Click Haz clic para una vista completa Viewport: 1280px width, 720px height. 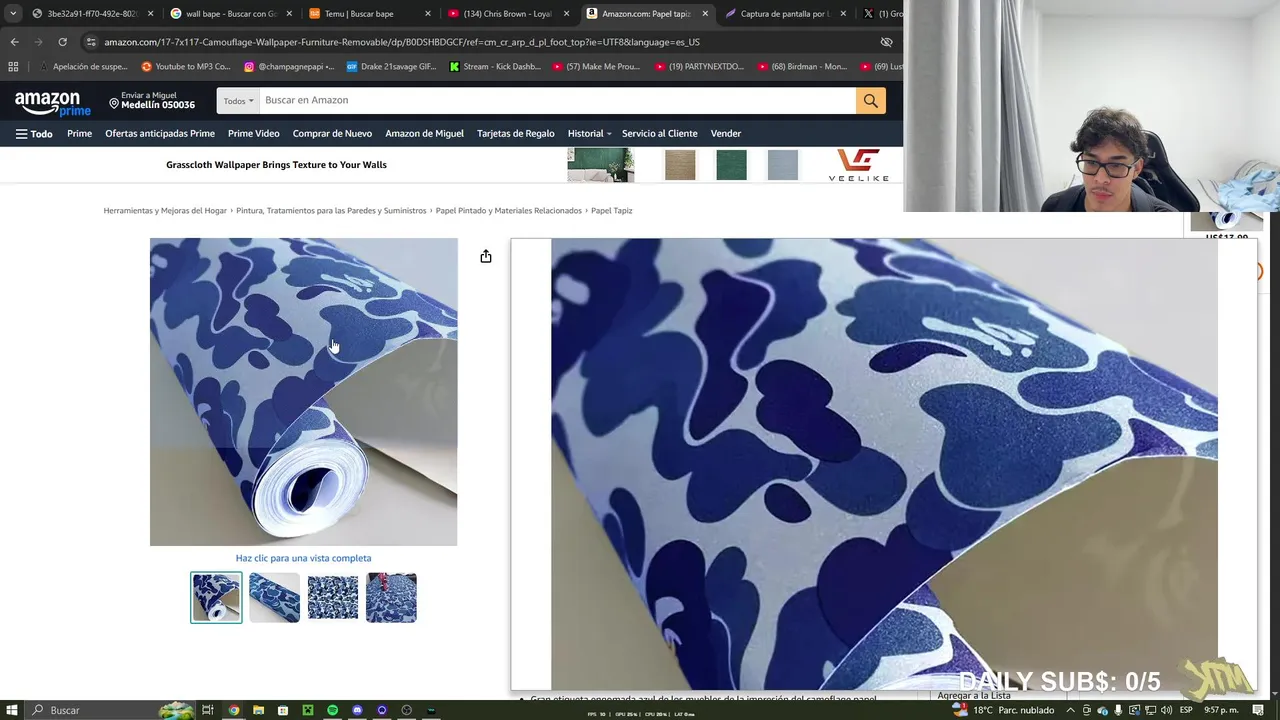click(x=303, y=558)
